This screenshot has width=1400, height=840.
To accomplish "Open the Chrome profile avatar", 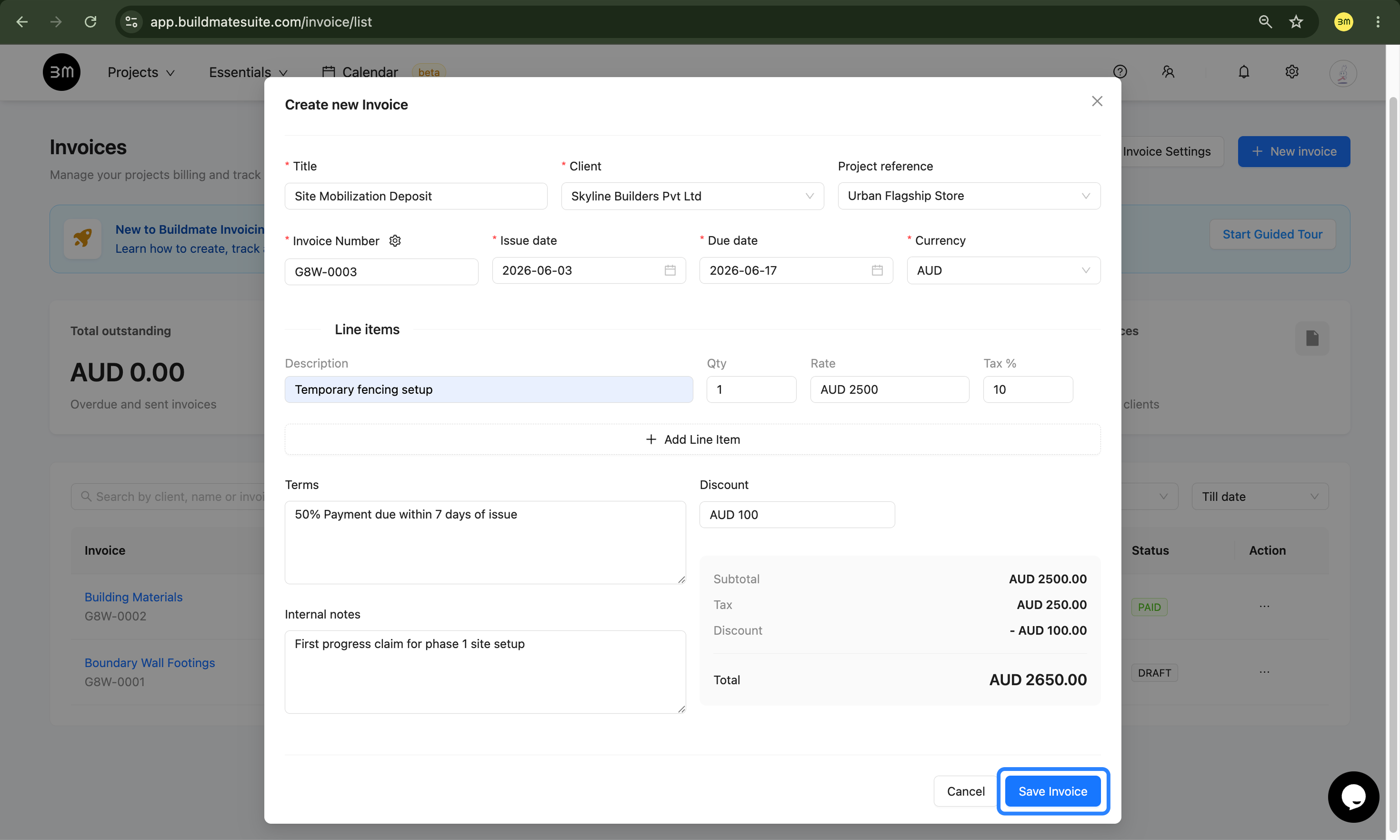I will tap(1343, 21).
